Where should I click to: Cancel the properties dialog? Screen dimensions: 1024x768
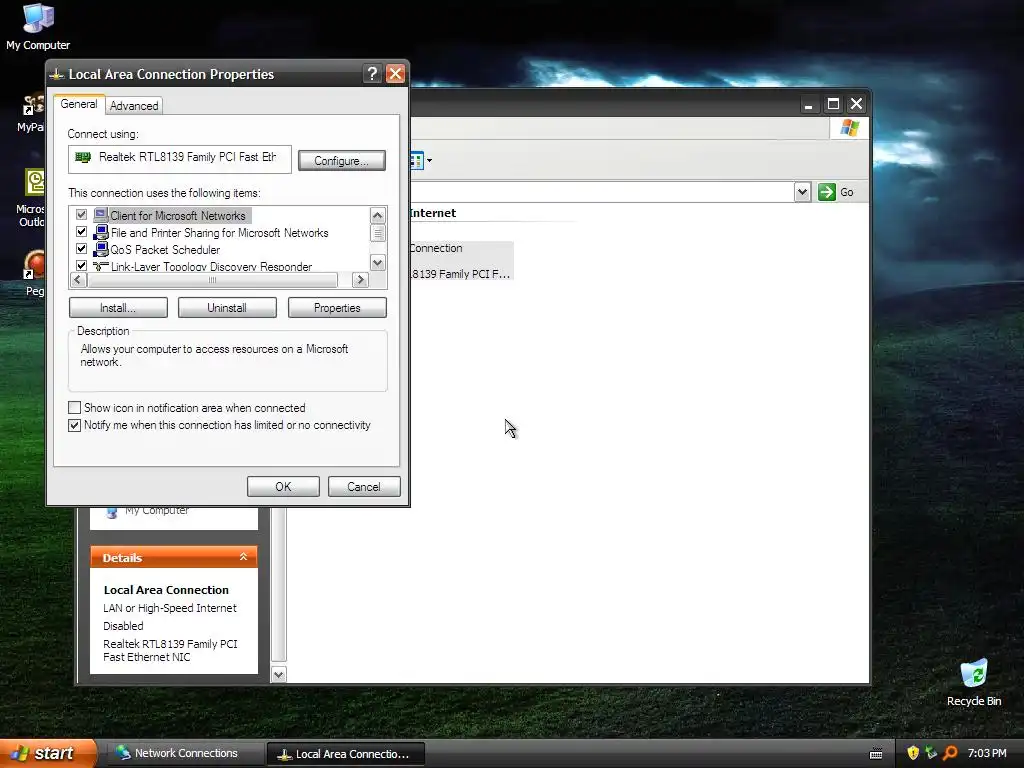(364, 487)
